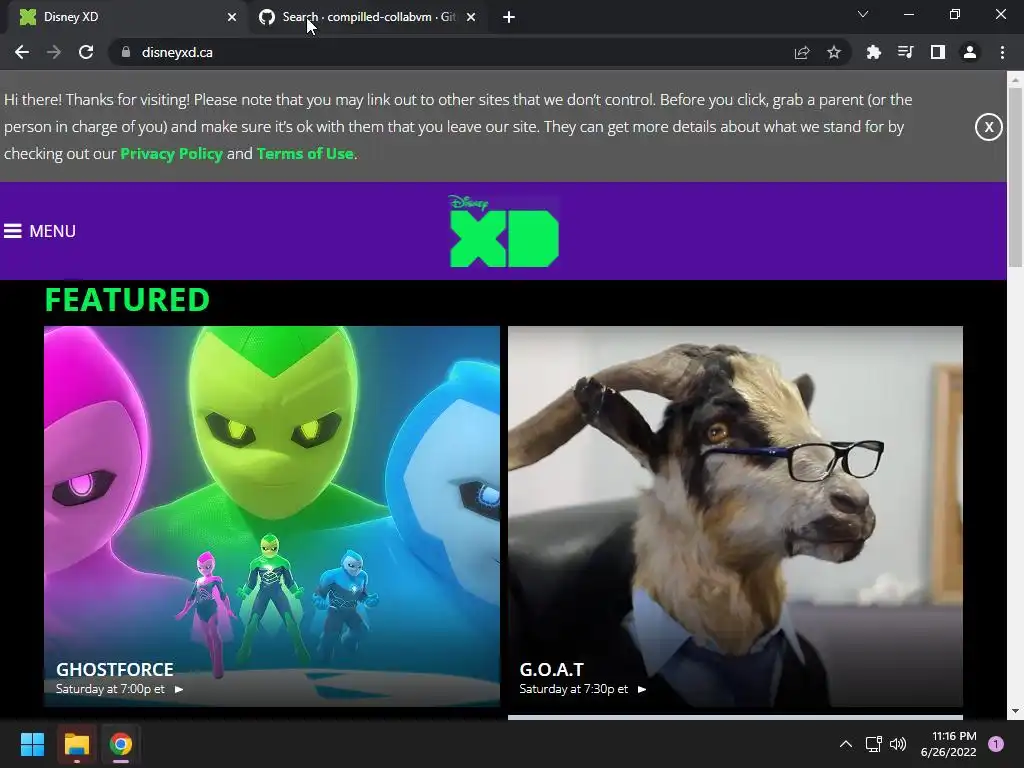Open a new browser tab
The image size is (1024, 768).
click(x=509, y=17)
